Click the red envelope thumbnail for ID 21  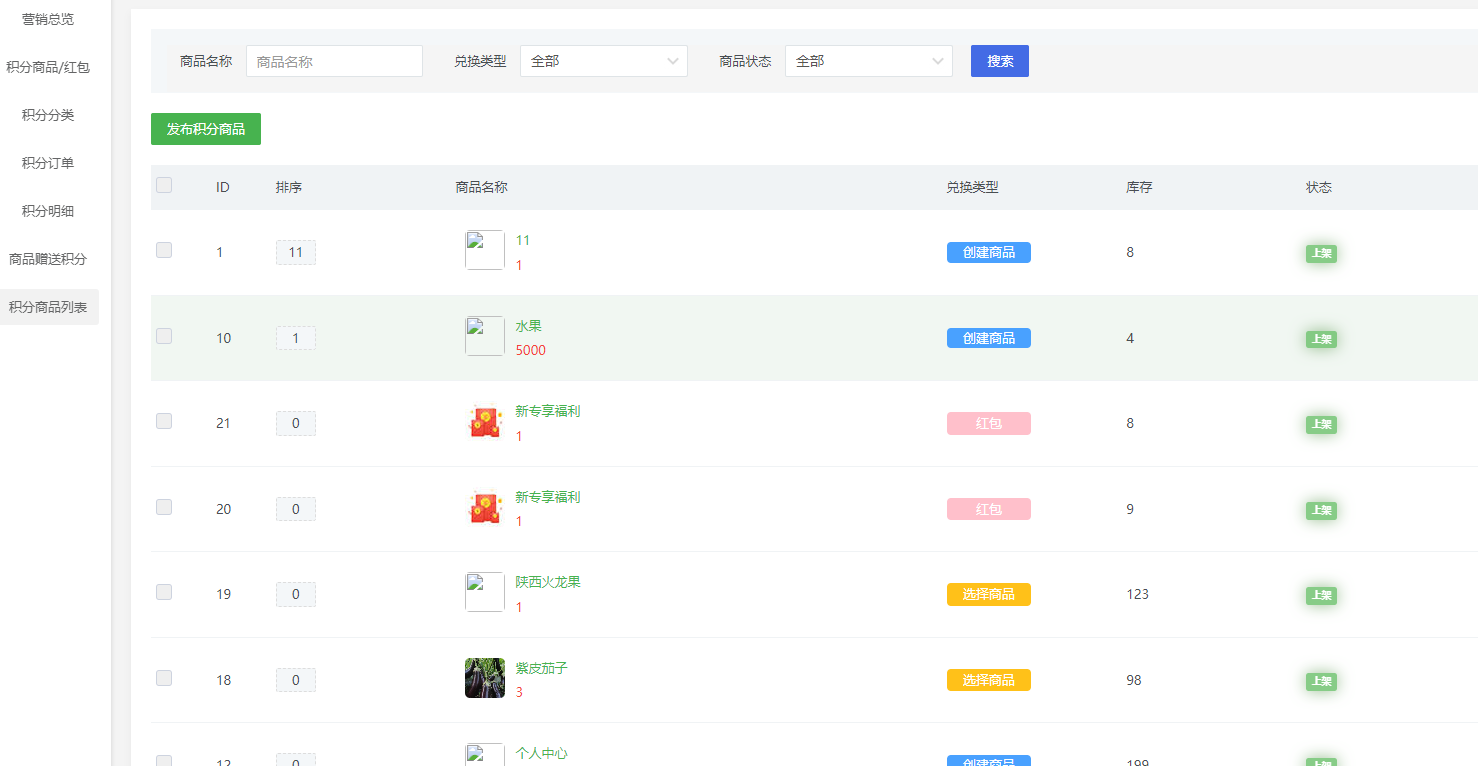485,422
